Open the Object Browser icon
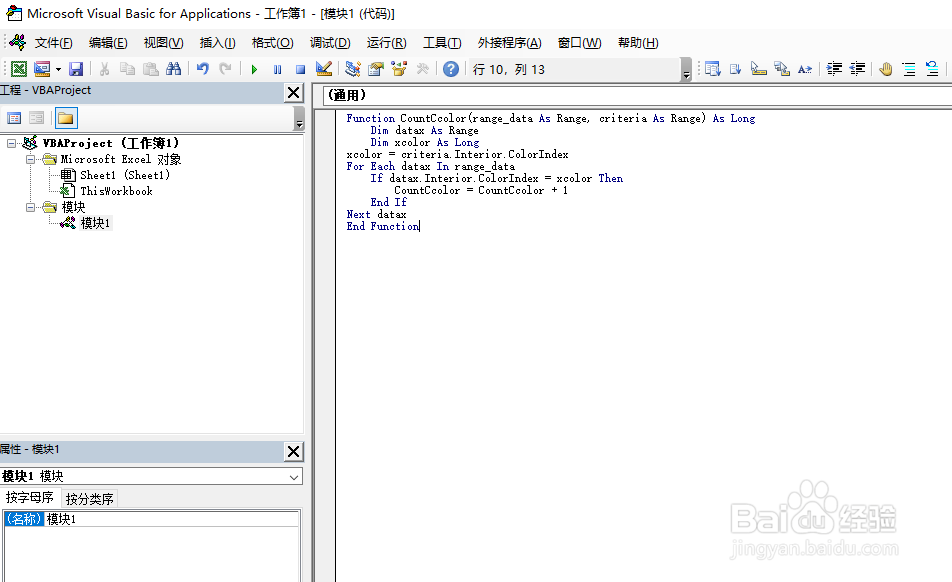This screenshot has height=582, width=952. (399, 69)
